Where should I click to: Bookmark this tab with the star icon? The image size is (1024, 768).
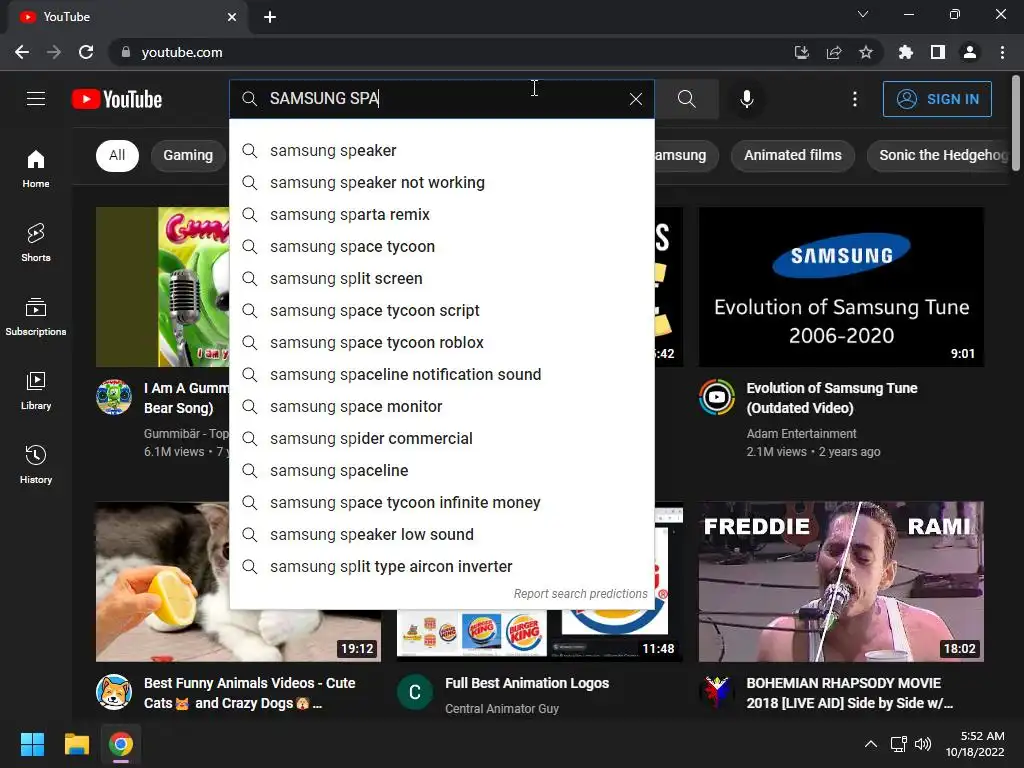(x=866, y=52)
